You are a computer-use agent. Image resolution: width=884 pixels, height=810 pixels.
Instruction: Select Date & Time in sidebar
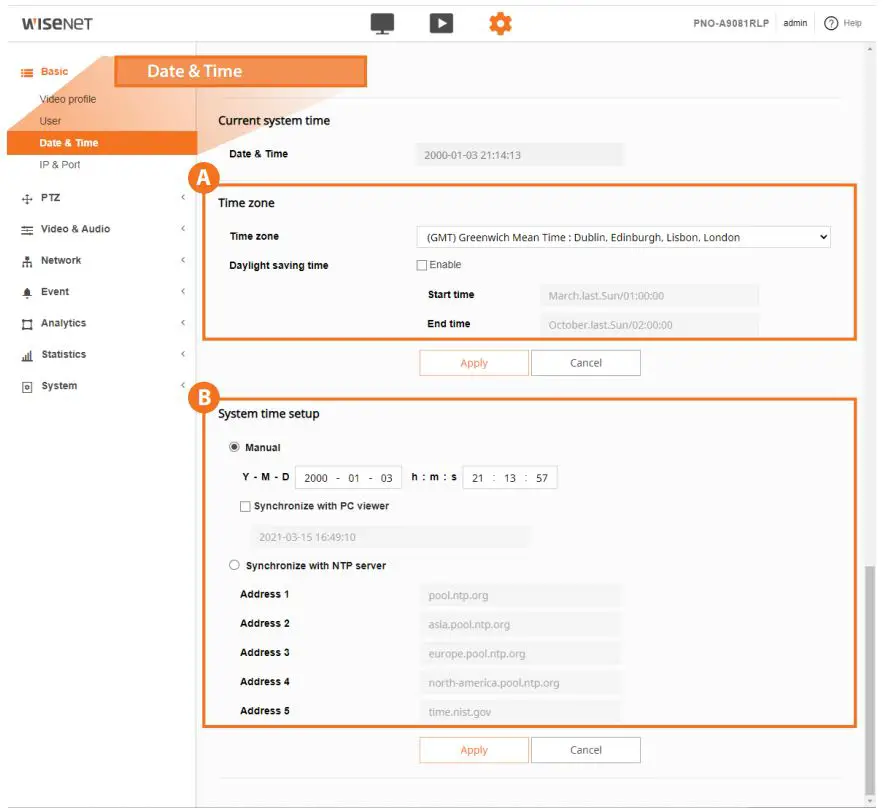(102, 143)
